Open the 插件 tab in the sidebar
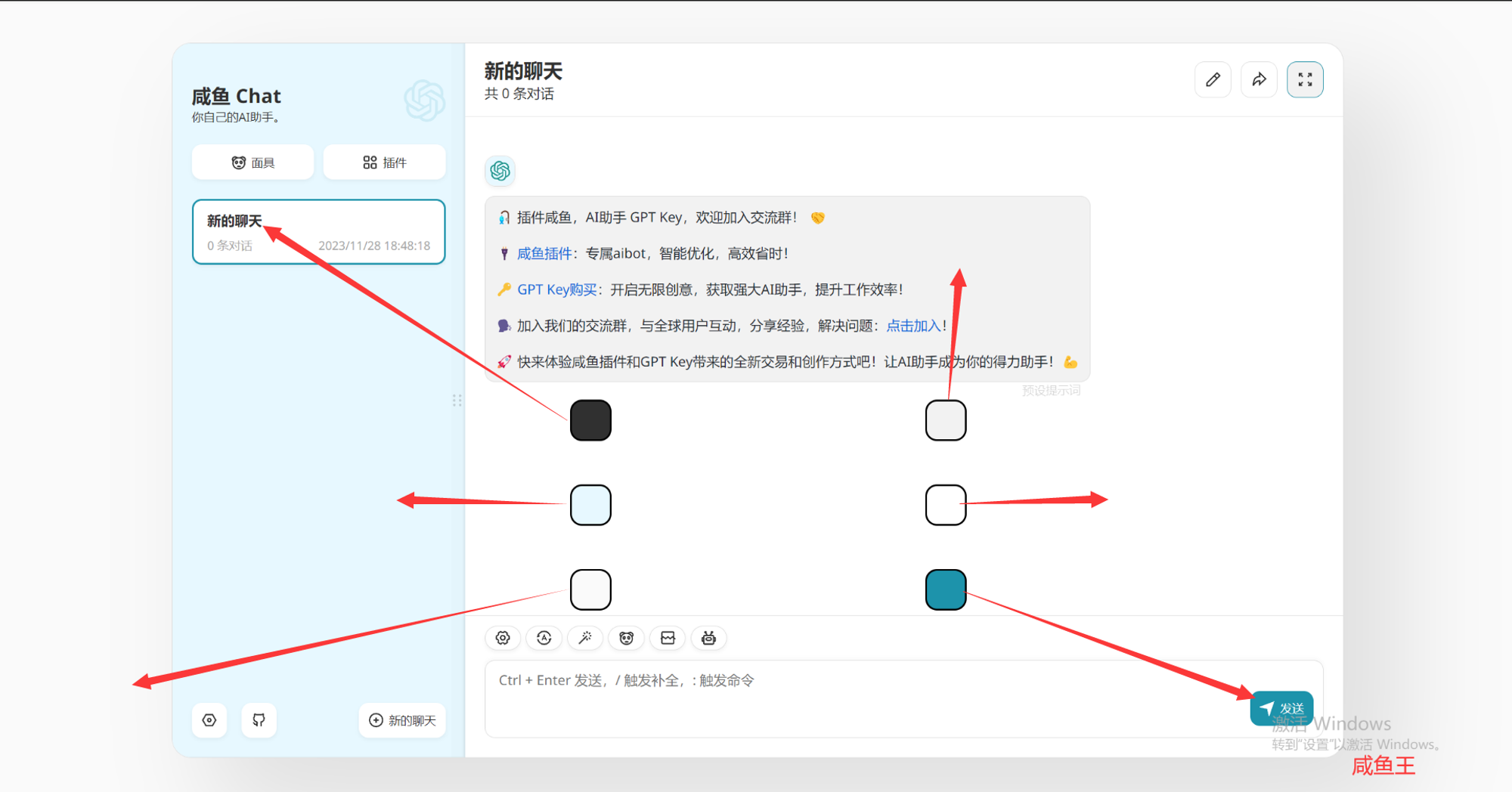Screen dimensions: 1512x792 pos(384,162)
